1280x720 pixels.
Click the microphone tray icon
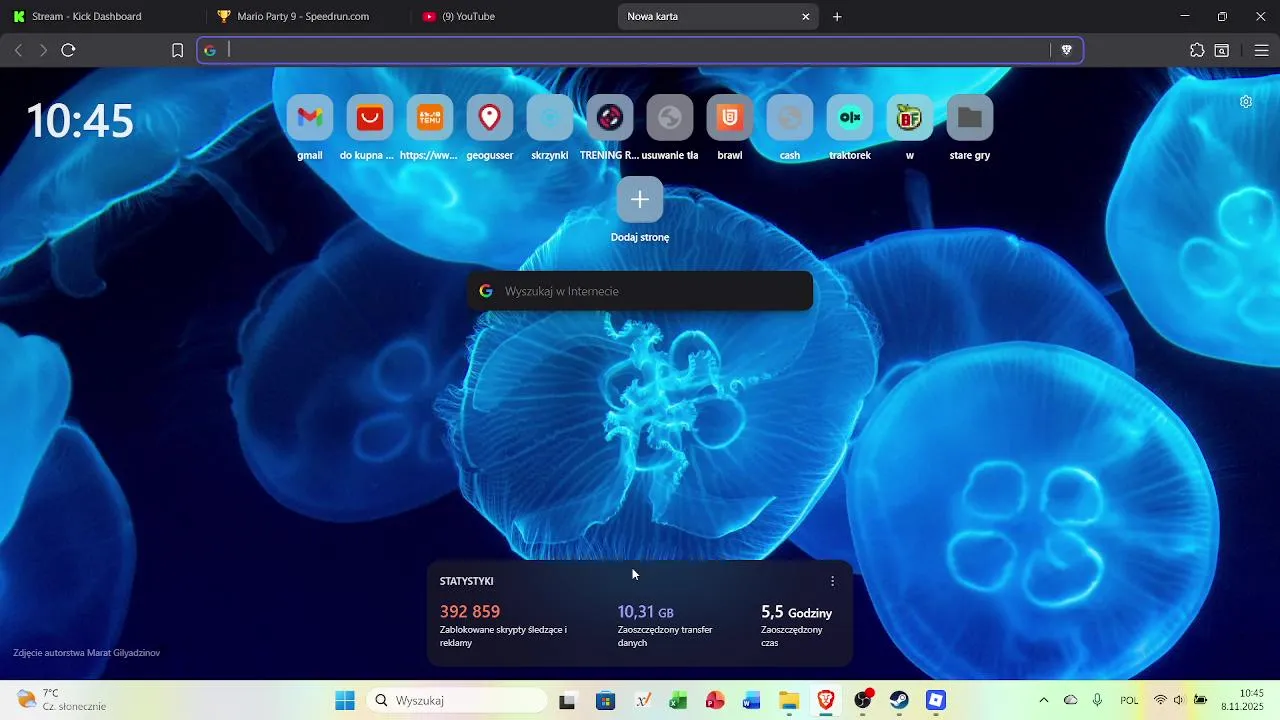click(x=1098, y=700)
